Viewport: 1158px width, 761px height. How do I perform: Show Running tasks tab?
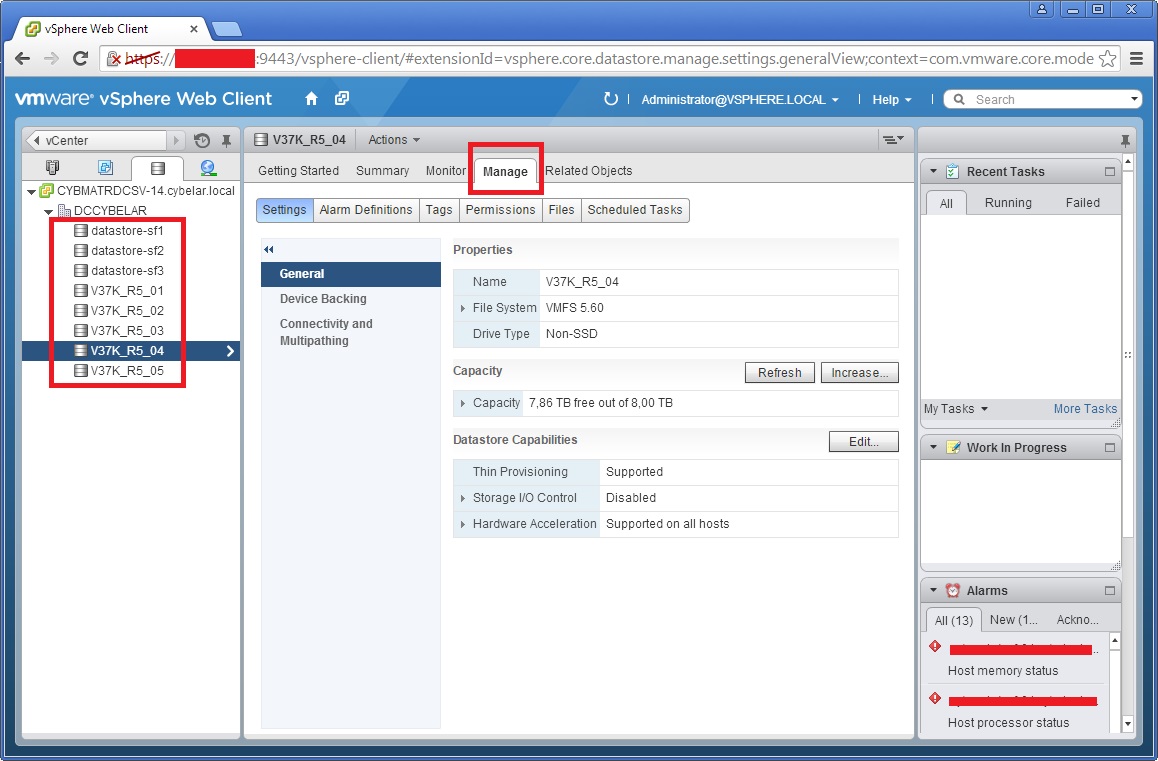[x=1008, y=202]
